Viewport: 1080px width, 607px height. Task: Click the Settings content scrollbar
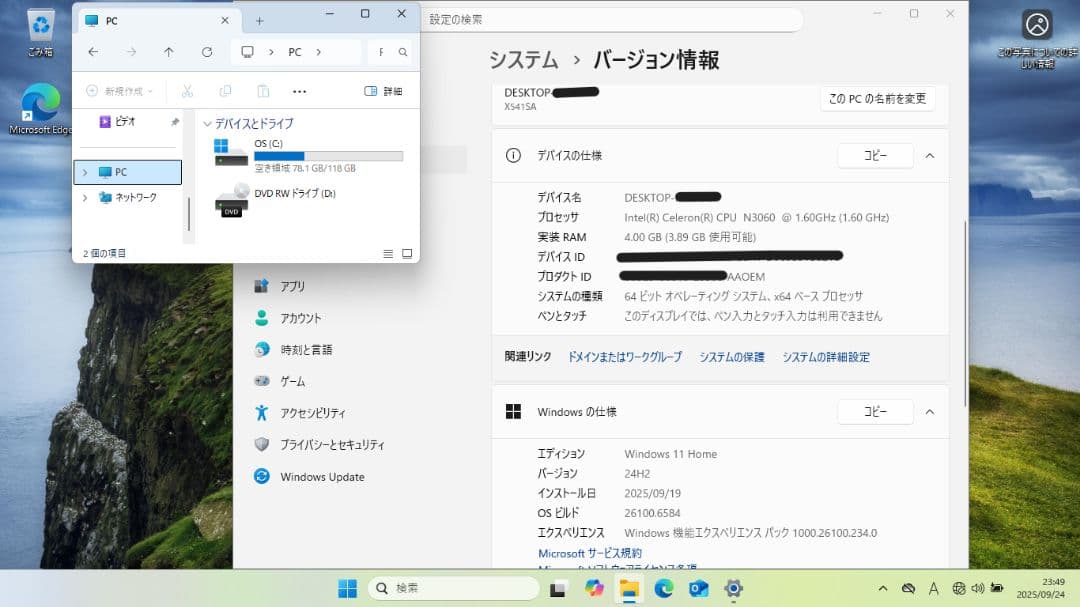965,313
